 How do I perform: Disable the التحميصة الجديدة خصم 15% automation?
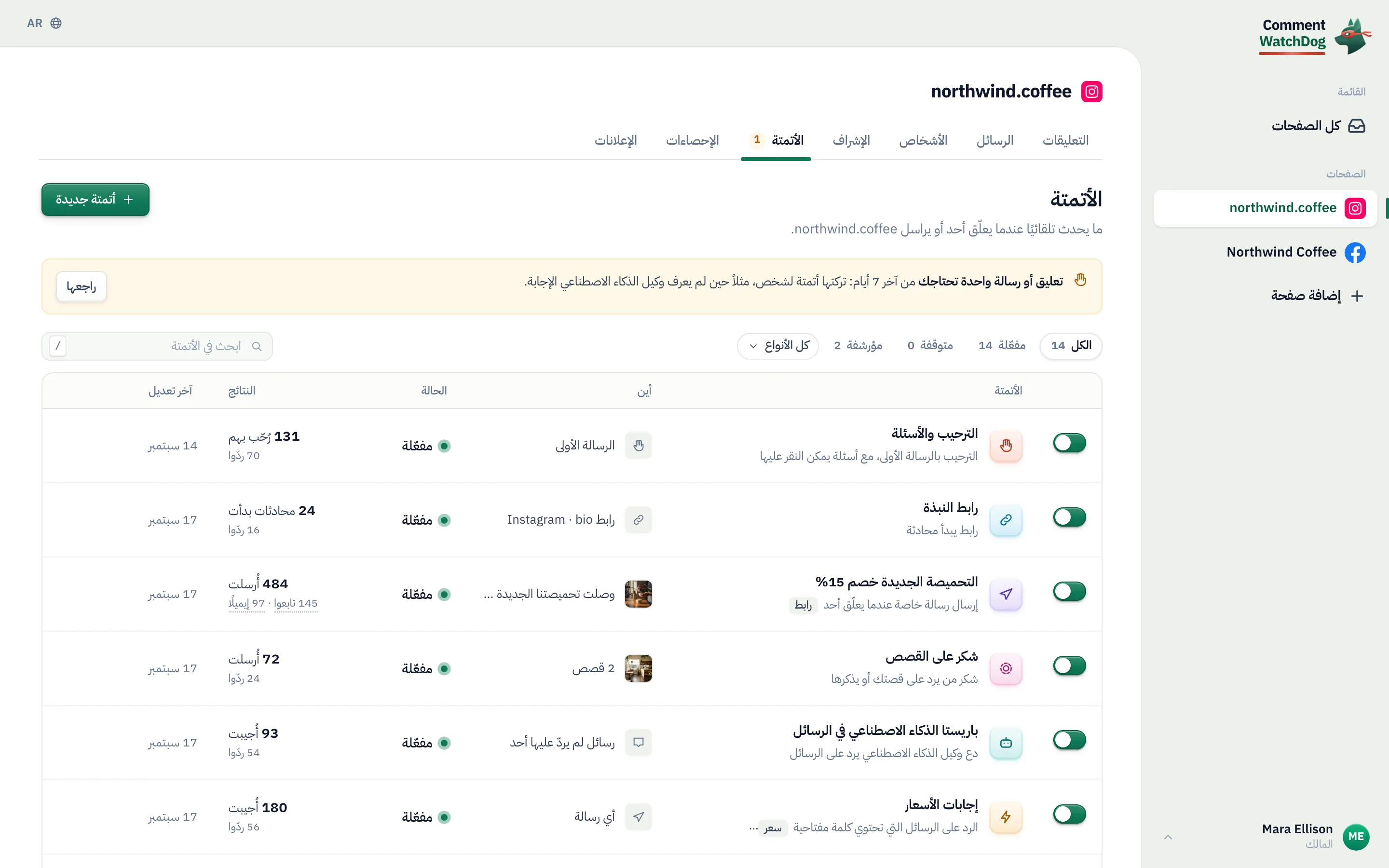click(1069, 591)
